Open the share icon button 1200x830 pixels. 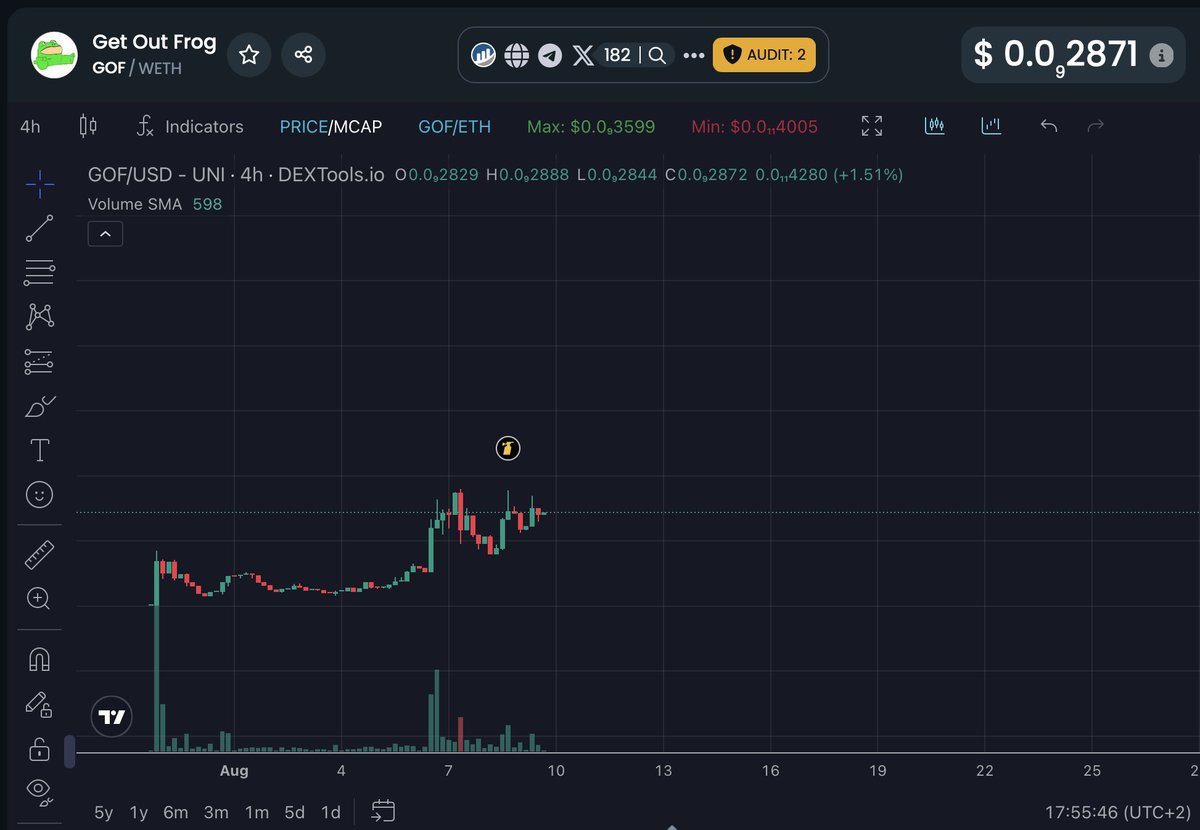(x=303, y=55)
